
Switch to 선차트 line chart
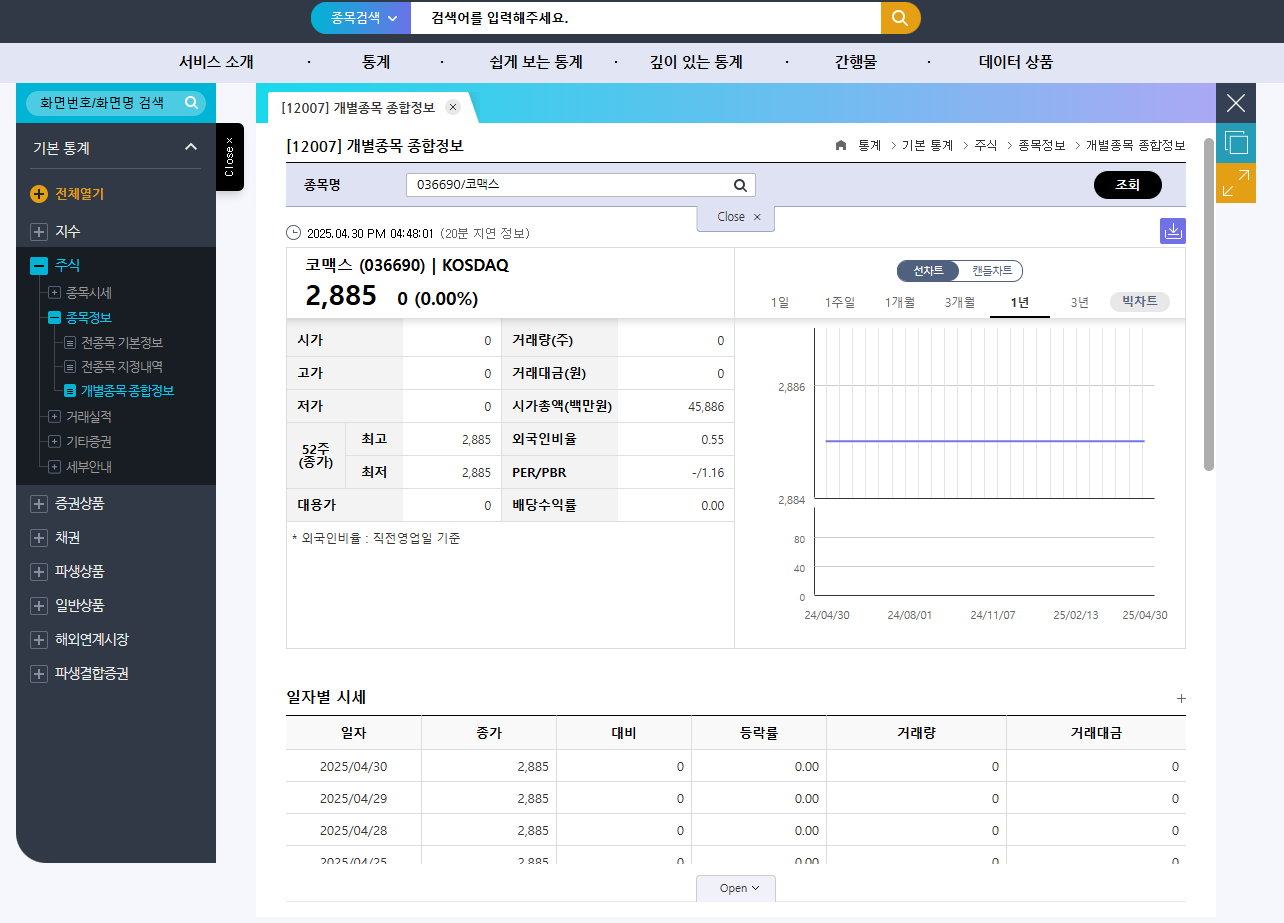pyautogui.click(x=928, y=271)
